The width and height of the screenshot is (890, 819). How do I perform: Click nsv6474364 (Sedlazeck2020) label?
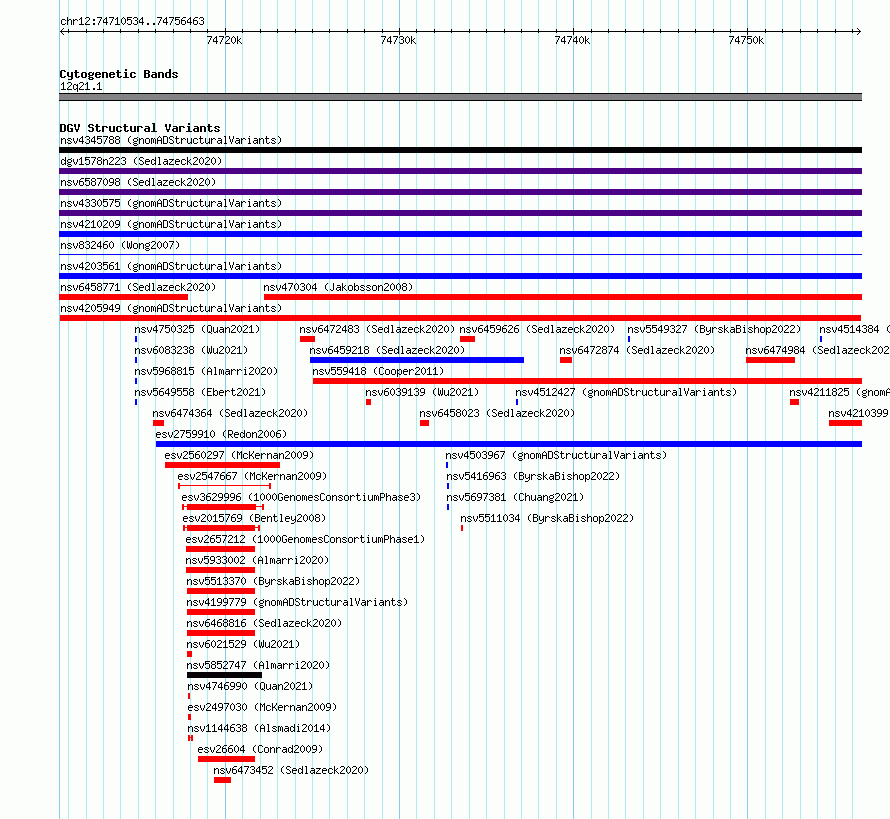click(x=230, y=413)
